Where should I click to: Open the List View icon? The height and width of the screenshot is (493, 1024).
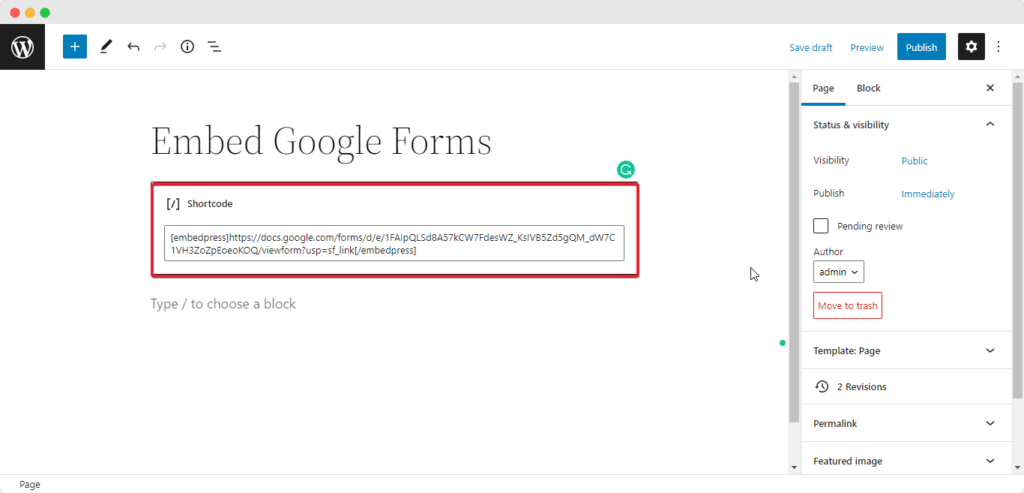214,47
